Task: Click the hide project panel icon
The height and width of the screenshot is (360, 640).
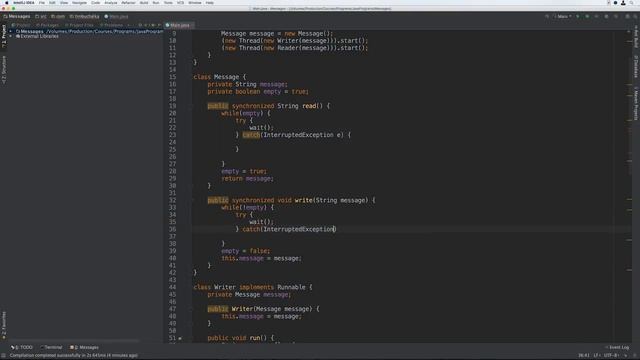Action: [159, 25]
